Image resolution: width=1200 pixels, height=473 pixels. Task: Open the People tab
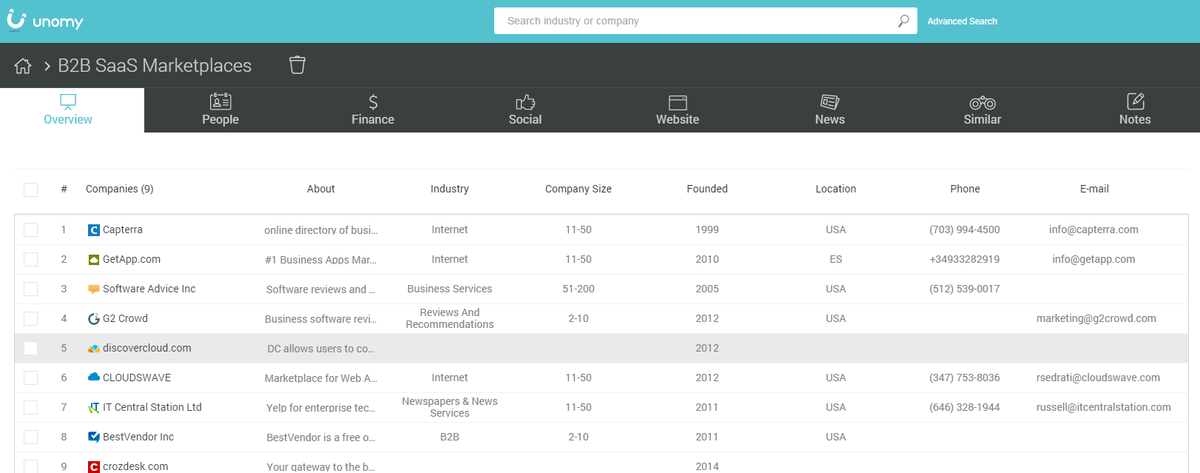pyautogui.click(x=220, y=110)
